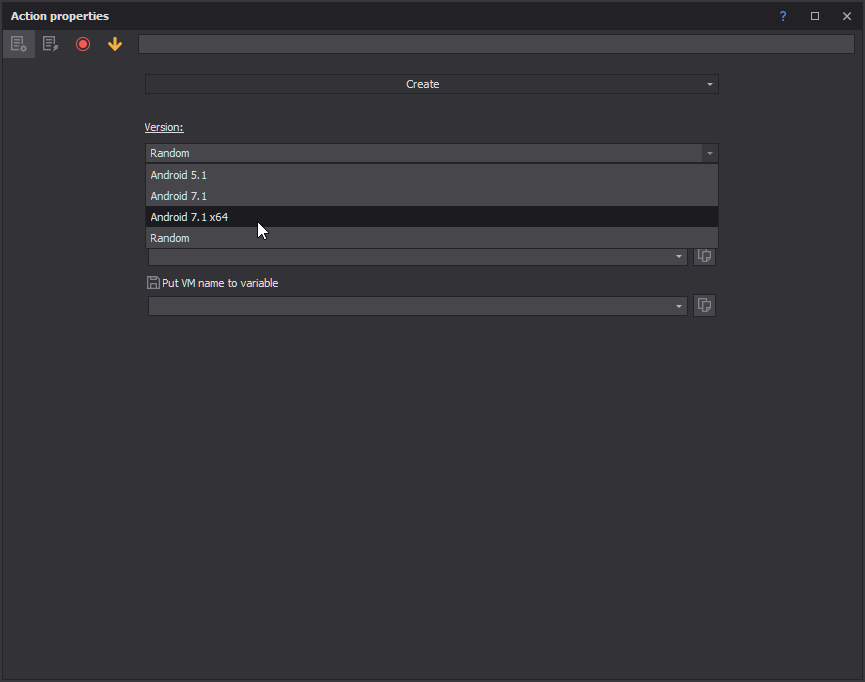The image size is (865, 682).
Task: Open the action notes edit icon
Action: coord(51,44)
